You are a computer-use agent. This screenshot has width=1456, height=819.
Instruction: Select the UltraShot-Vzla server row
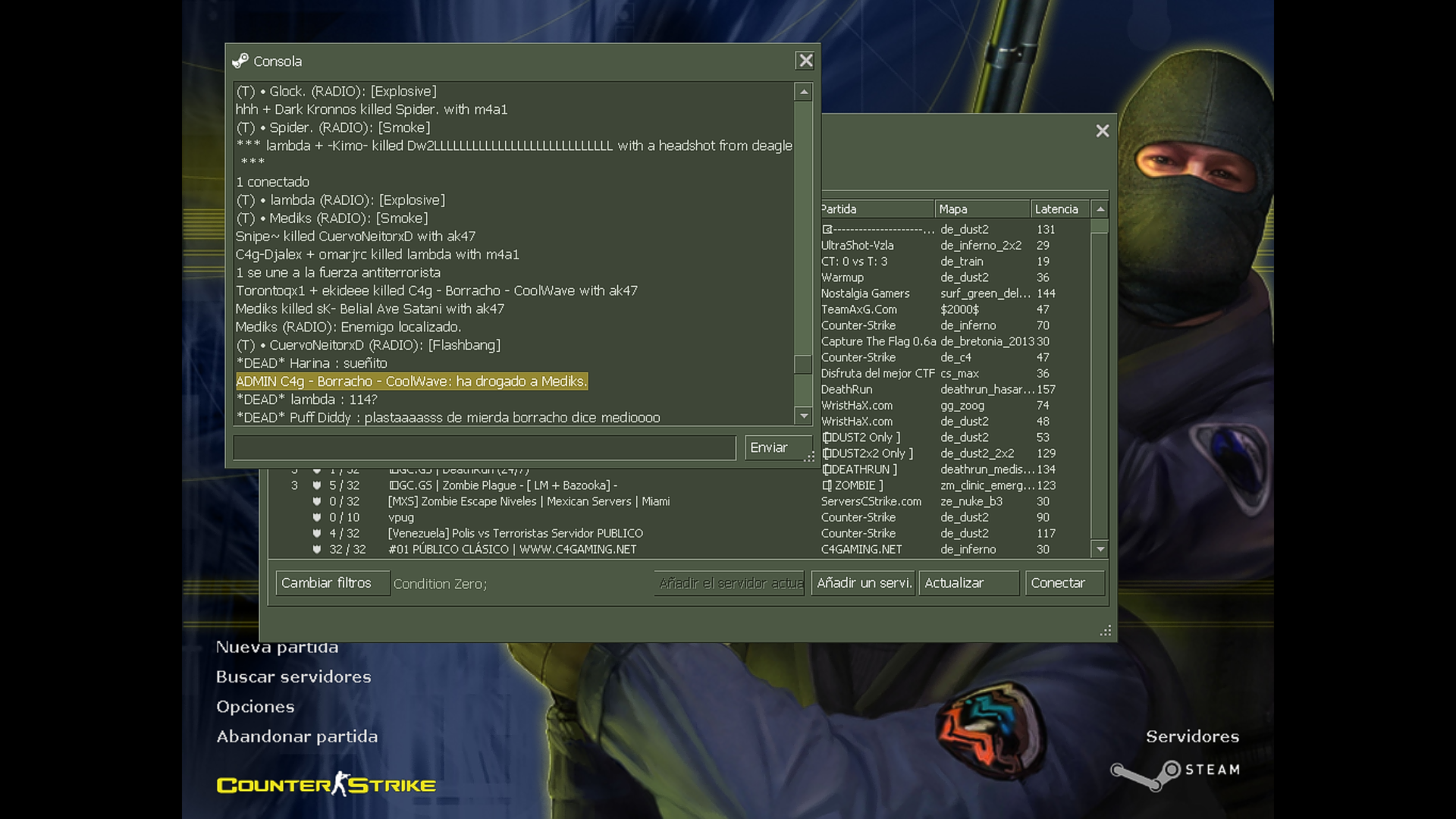click(x=955, y=246)
